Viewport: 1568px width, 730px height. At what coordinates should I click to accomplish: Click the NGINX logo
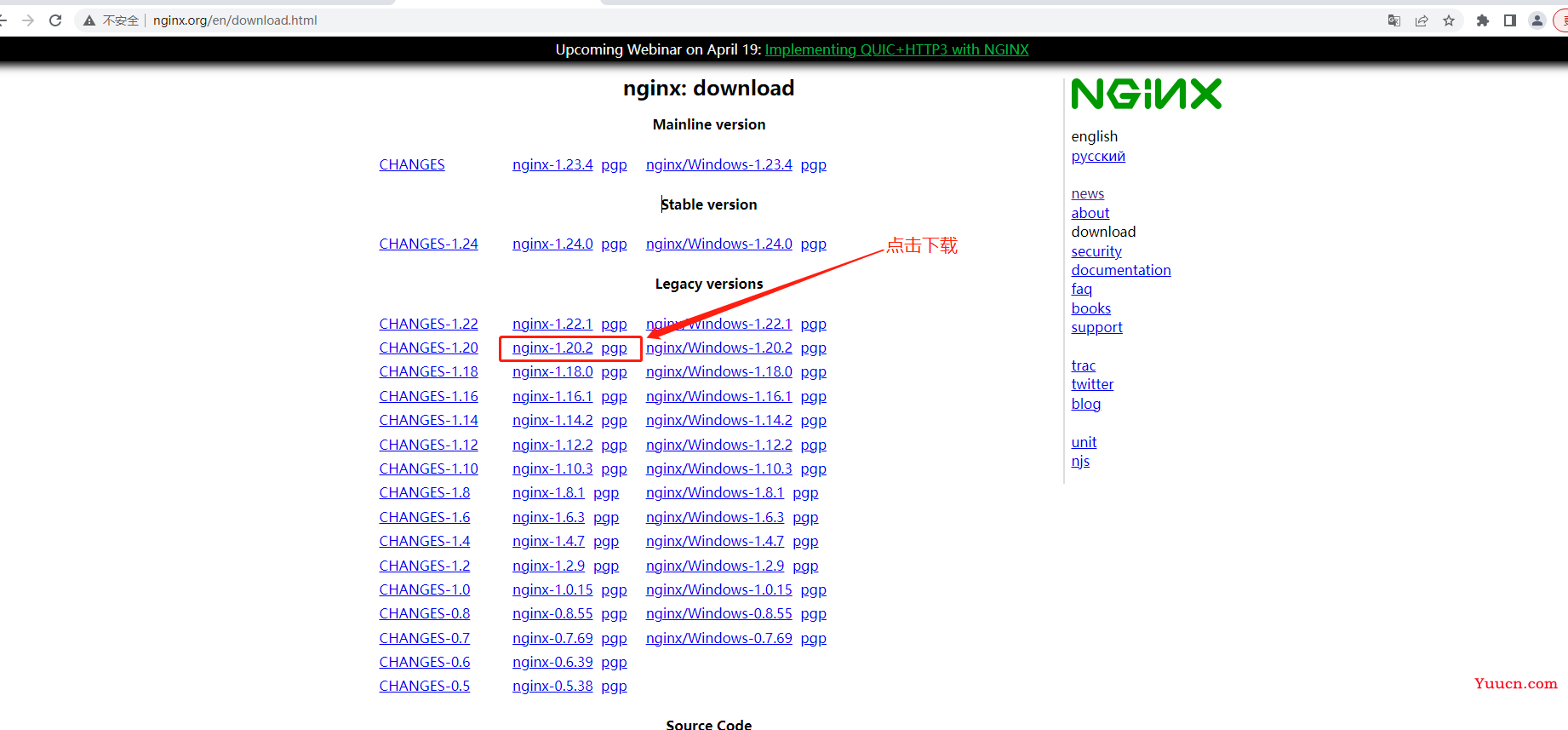coord(1147,94)
